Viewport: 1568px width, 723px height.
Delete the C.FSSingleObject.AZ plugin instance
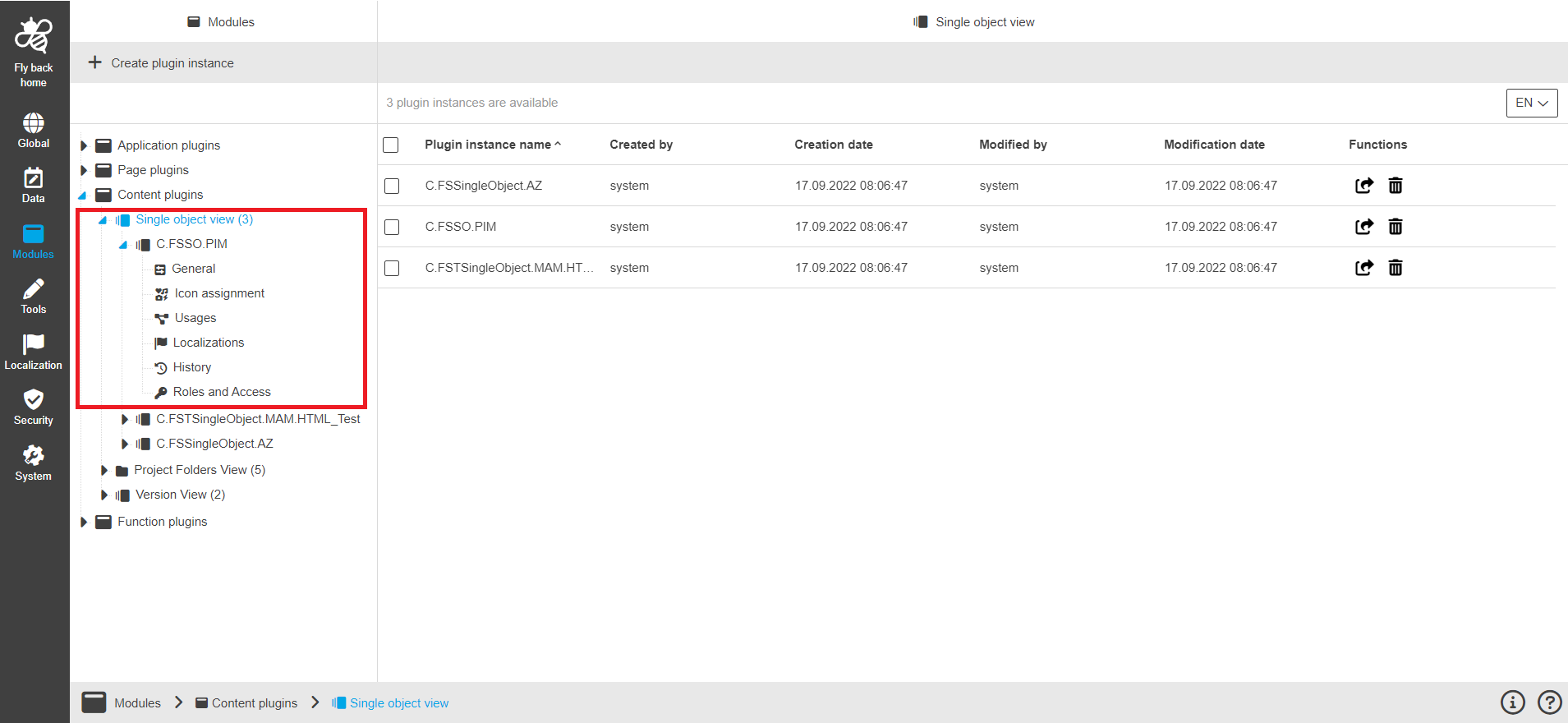[1396, 186]
